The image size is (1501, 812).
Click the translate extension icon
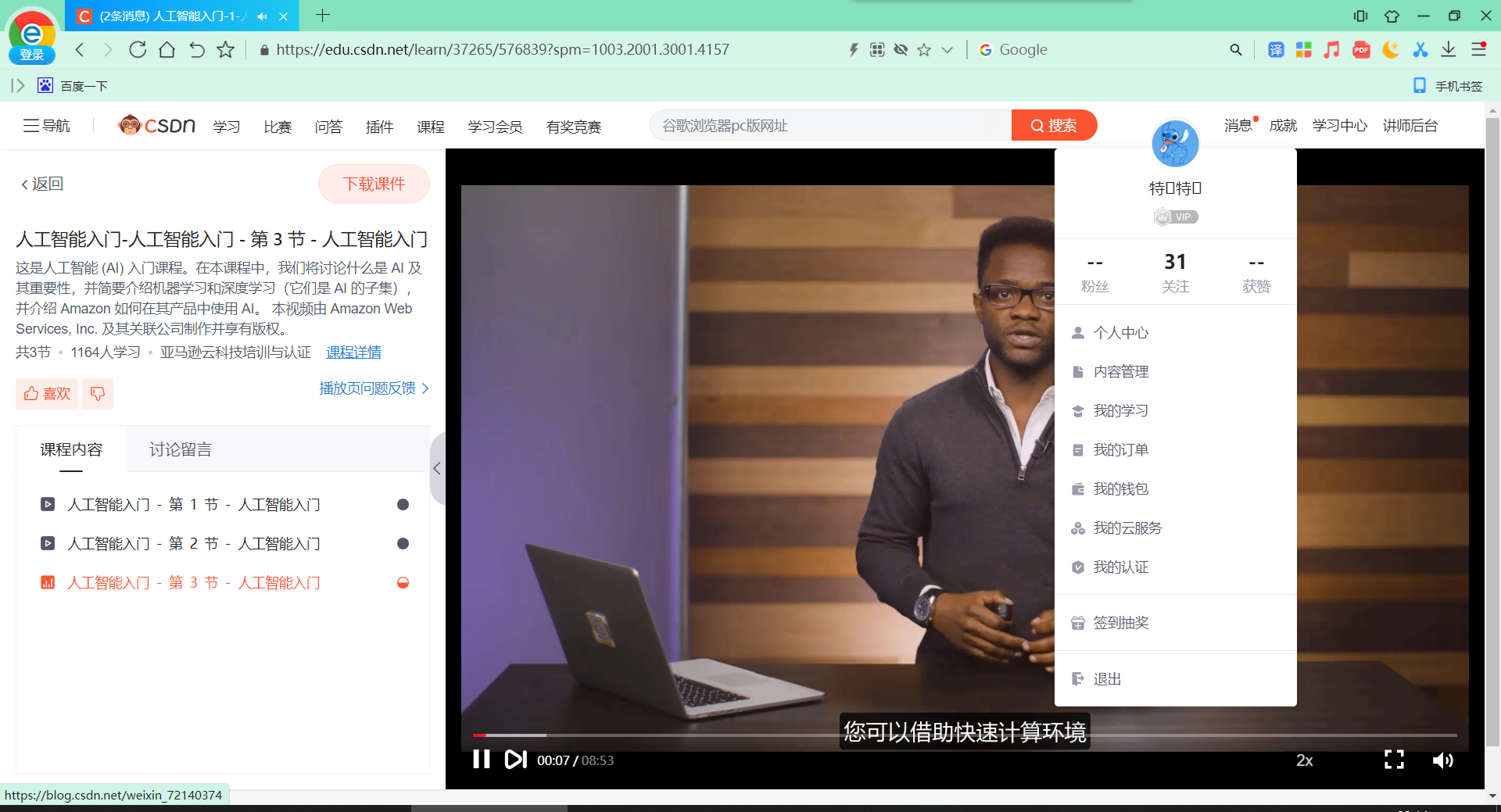click(x=1276, y=50)
